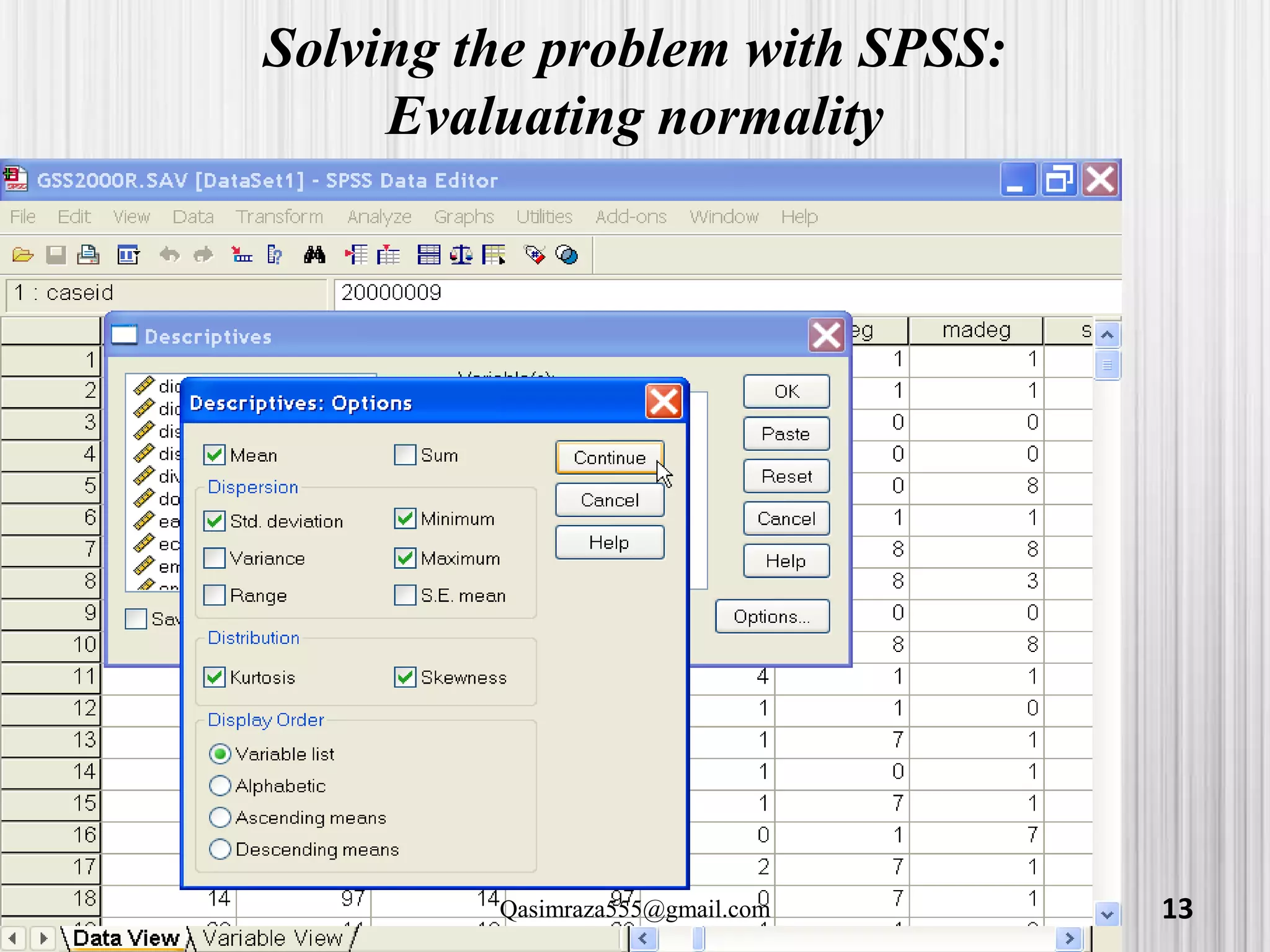Image resolution: width=1270 pixels, height=952 pixels.
Task: Open the Utilities menu
Action: click(x=544, y=216)
